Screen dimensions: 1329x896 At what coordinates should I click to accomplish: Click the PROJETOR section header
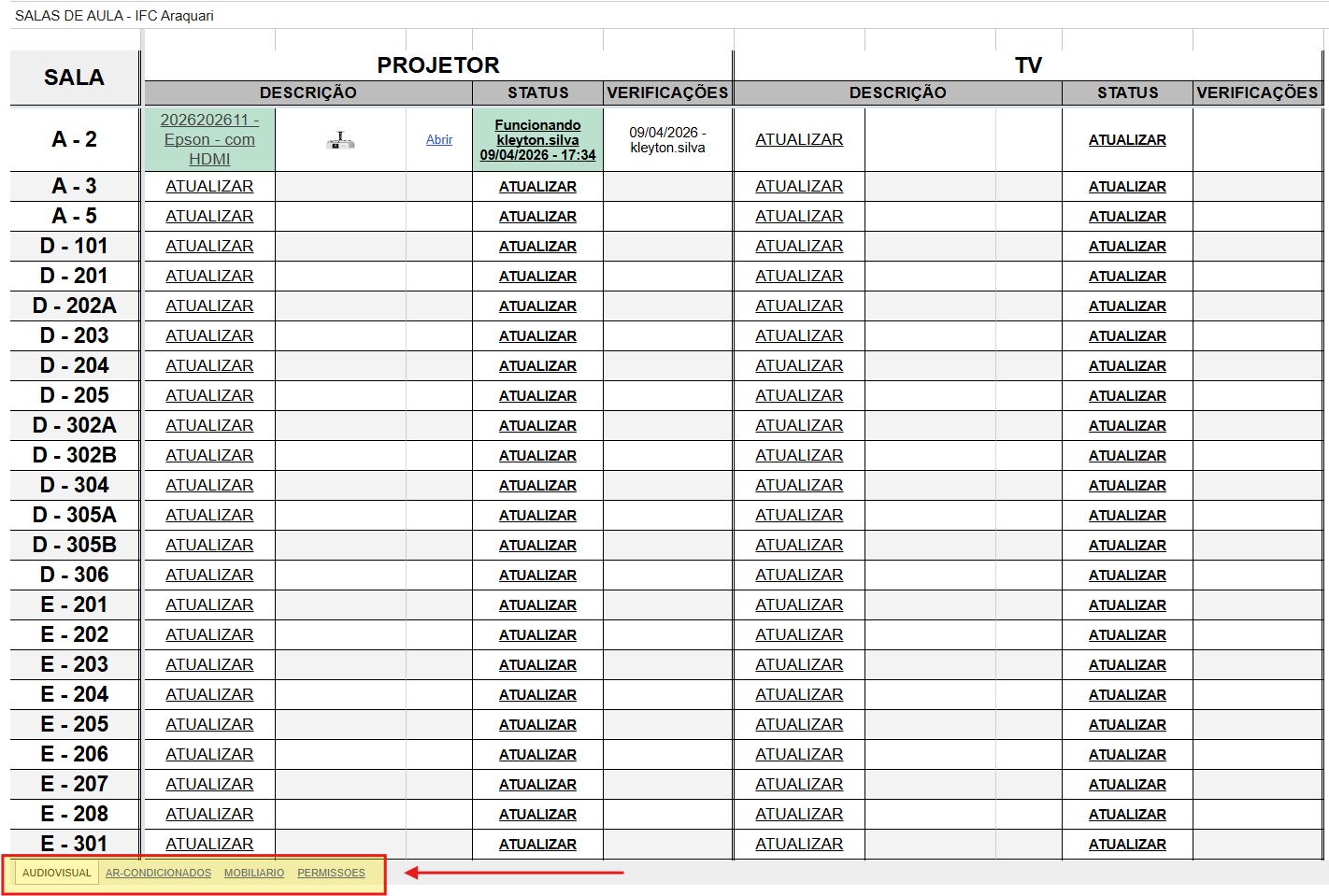tap(437, 65)
